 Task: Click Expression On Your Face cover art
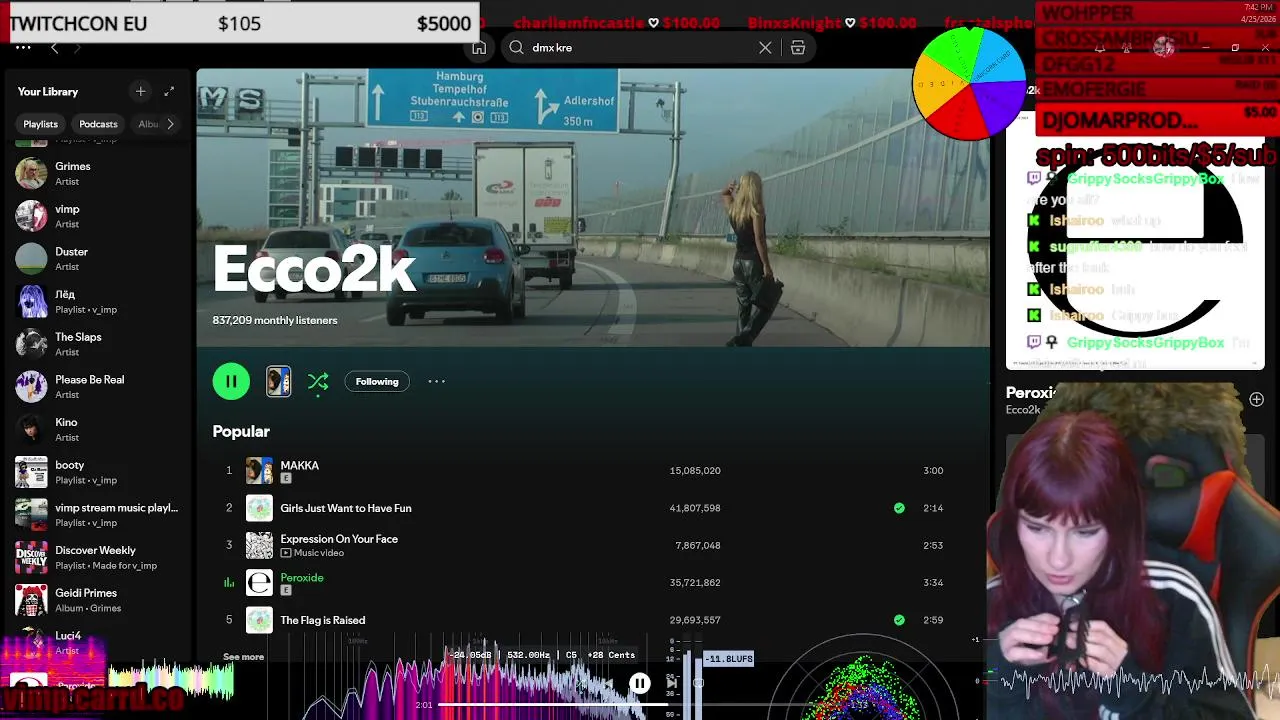(x=259, y=545)
